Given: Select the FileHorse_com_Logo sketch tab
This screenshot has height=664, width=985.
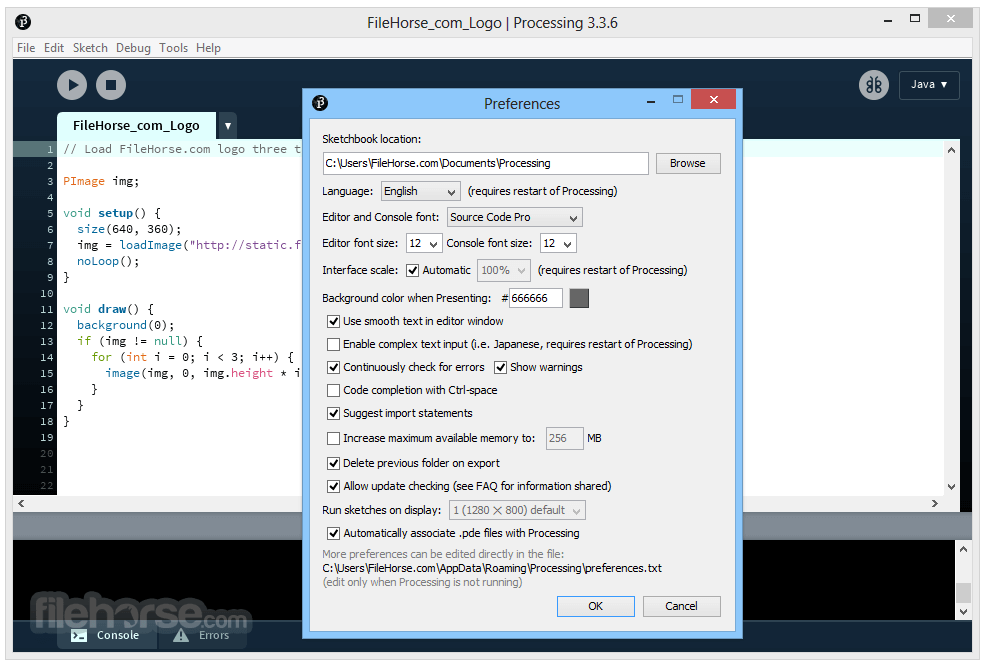Looking at the screenshot, I should pyautogui.click(x=136, y=126).
